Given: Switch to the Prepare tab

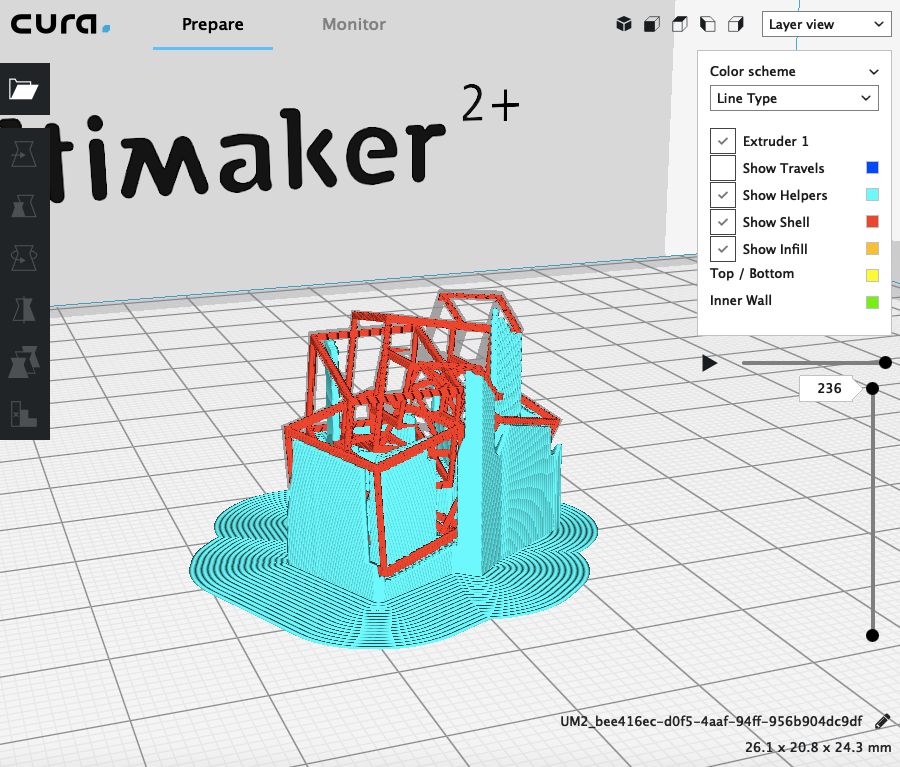Looking at the screenshot, I should (213, 25).
